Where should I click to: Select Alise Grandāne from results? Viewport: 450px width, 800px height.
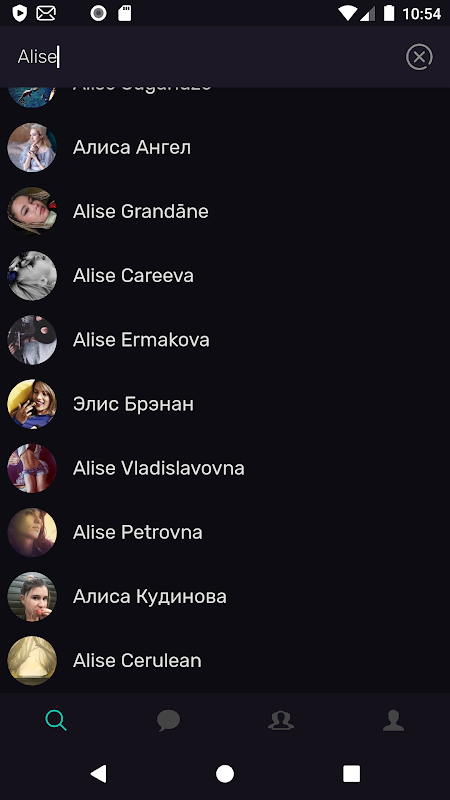point(225,211)
